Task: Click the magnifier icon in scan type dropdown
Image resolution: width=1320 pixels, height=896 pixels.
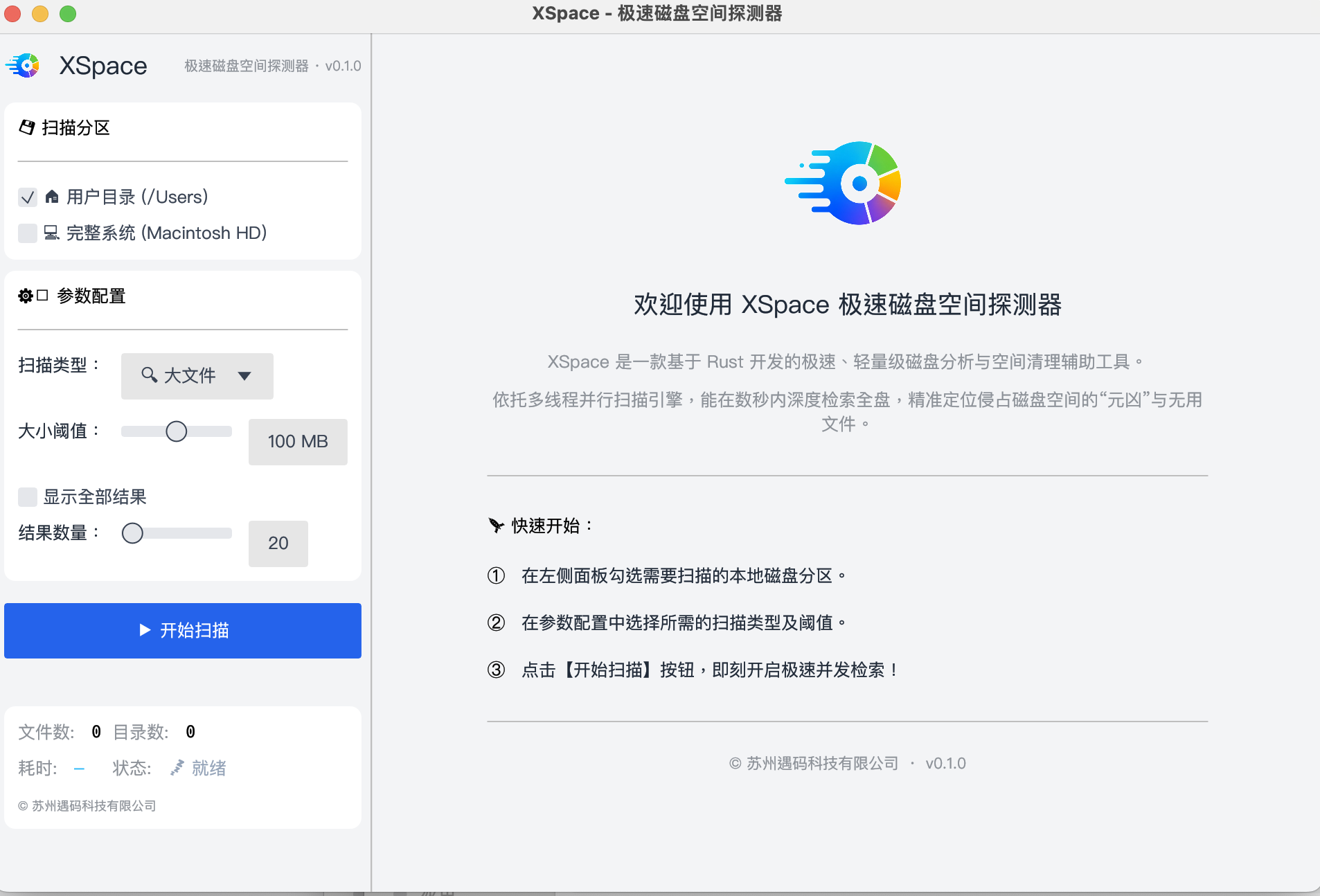Action: [149, 375]
